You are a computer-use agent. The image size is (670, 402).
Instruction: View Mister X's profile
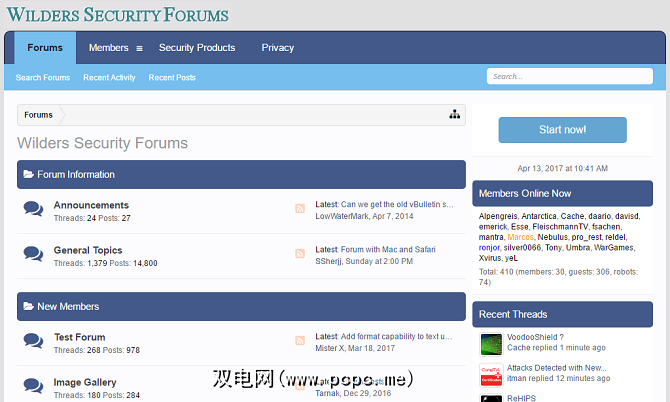tap(329, 348)
